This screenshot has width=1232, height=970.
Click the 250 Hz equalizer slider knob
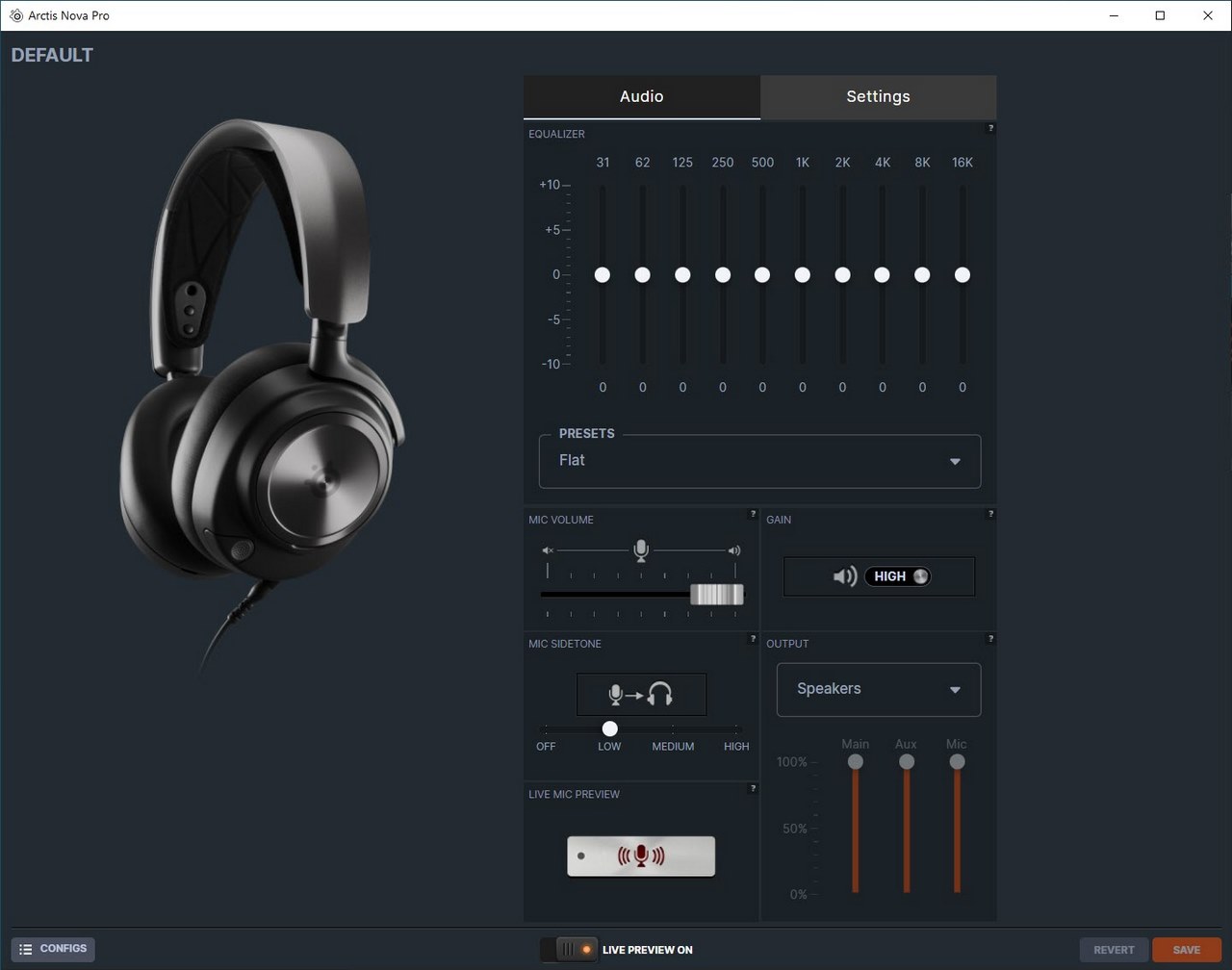[723, 275]
